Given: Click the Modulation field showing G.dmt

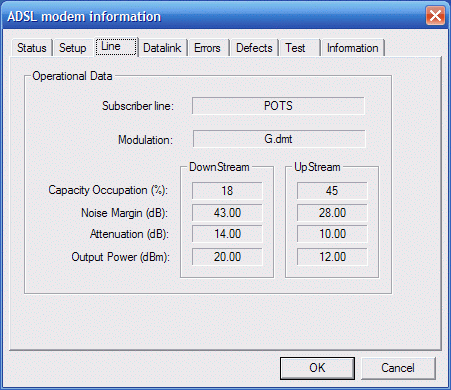Looking at the screenshot, I should (279, 139).
